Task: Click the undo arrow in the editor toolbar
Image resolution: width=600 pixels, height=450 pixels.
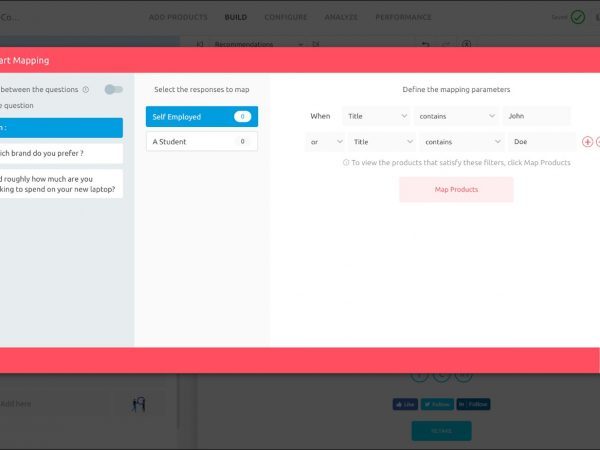Action: click(427, 45)
